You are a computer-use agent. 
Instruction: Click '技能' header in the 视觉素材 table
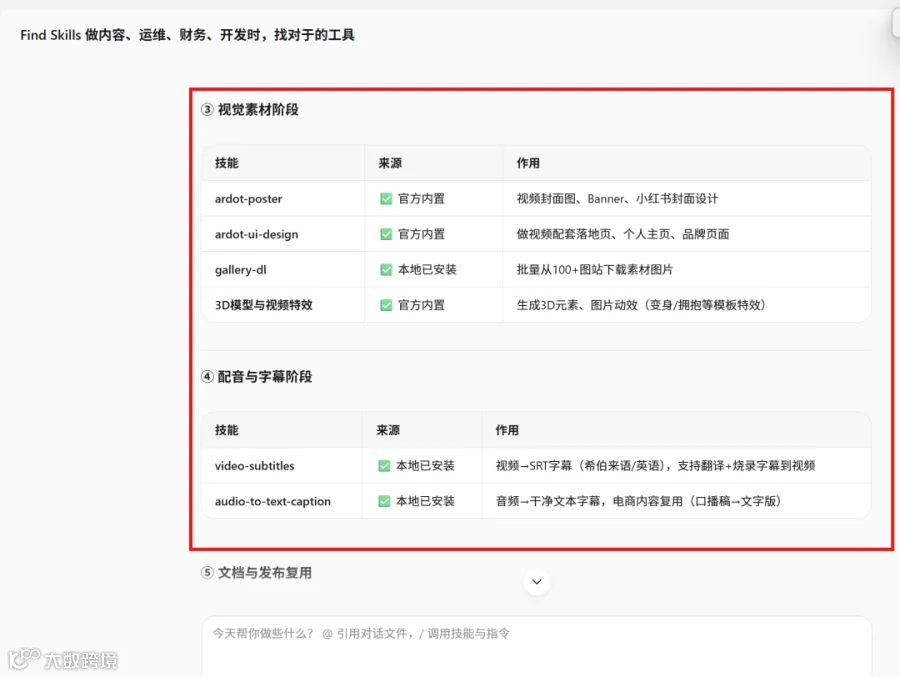[227, 163]
